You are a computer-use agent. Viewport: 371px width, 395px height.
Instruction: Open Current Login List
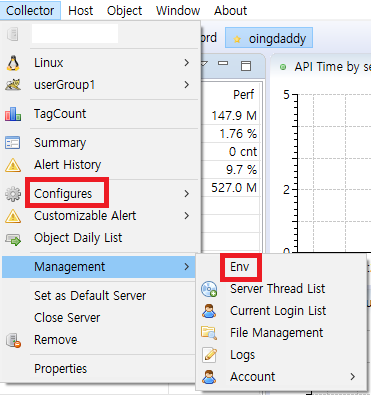pyautogui.click(x=281, y=311)
